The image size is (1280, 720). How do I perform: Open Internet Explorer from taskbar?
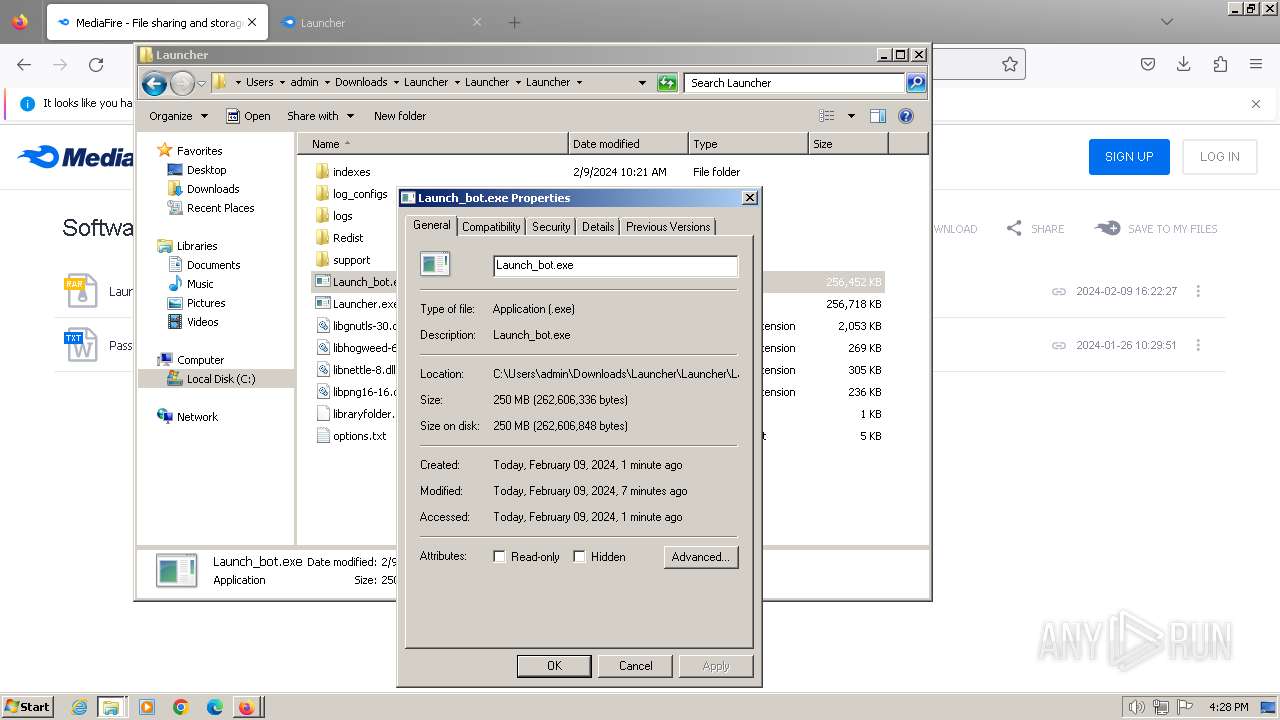coord(79,707)
